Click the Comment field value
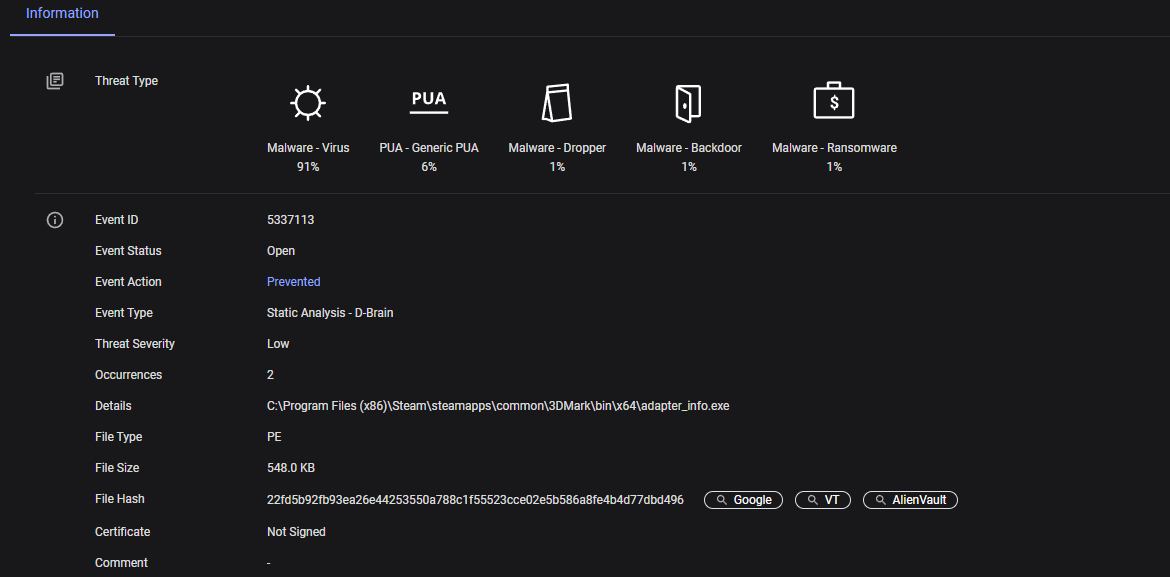The height and width of the screenshot is (577, 1170). point(269,563)
